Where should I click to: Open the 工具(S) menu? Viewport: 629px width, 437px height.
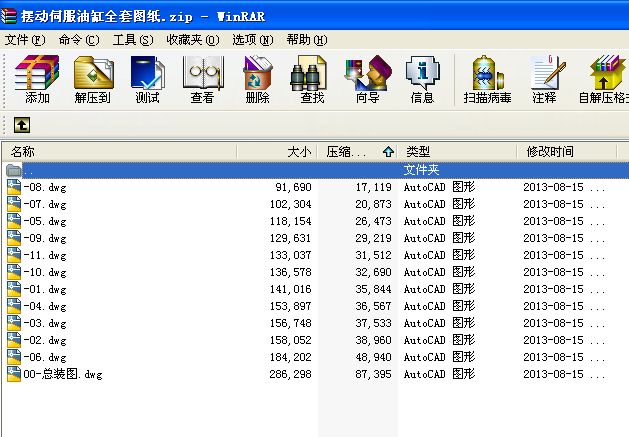[133, 40]
